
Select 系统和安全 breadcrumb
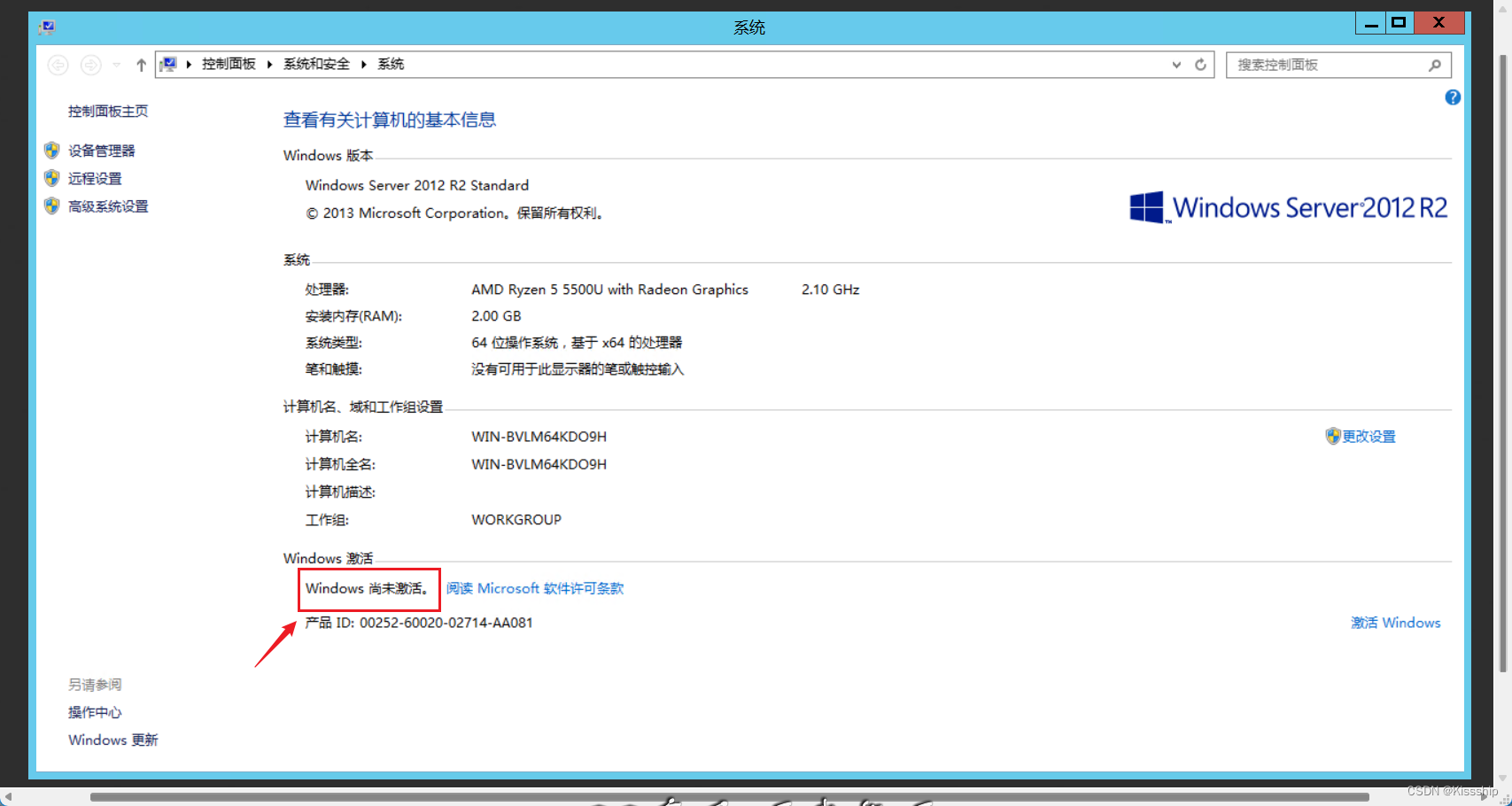point(316,64)
